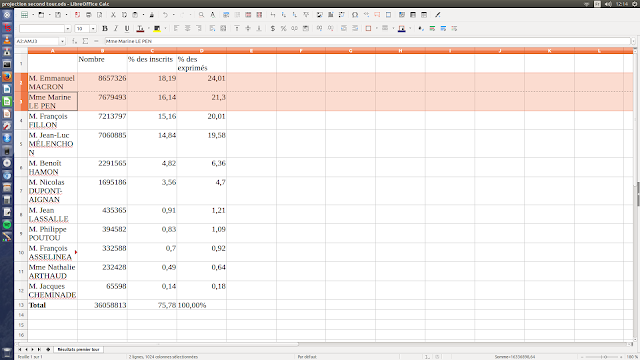The width and height of the screenshot is (640, 360).
Task: Expand the formula bar arrow
Action: coord(633,41)
